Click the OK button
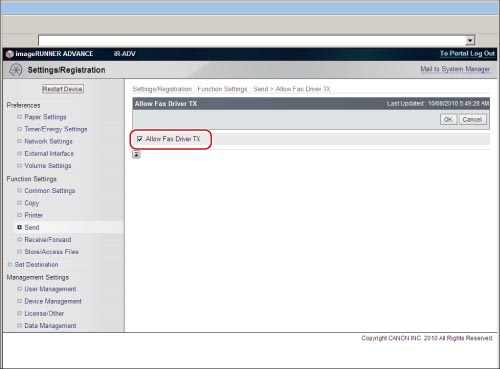 [x=448, y=119]
